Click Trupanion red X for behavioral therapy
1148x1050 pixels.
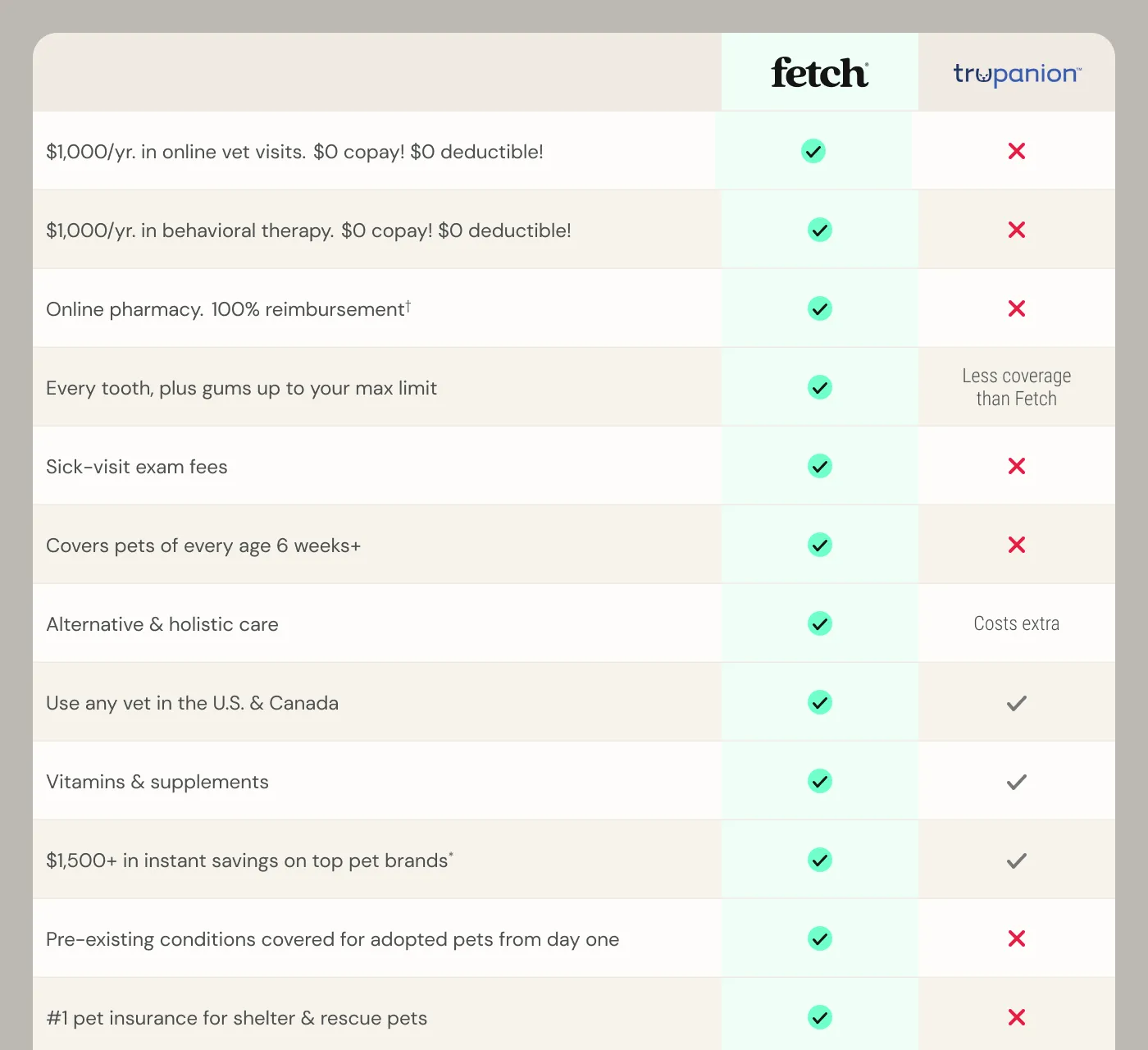(x=1017, y=230)
